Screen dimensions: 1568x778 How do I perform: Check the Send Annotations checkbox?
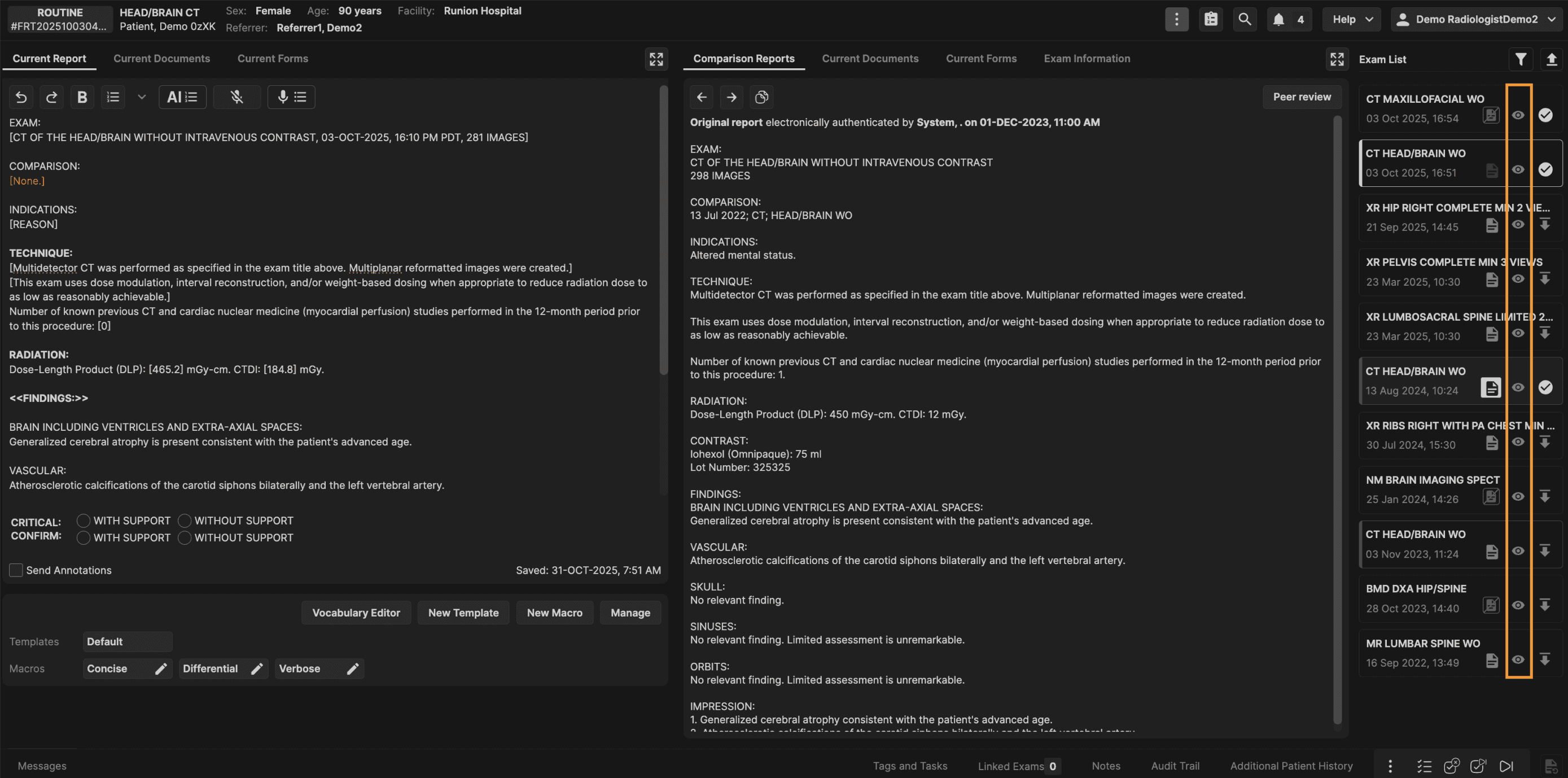pyautogui.click(x=16, y=570)
